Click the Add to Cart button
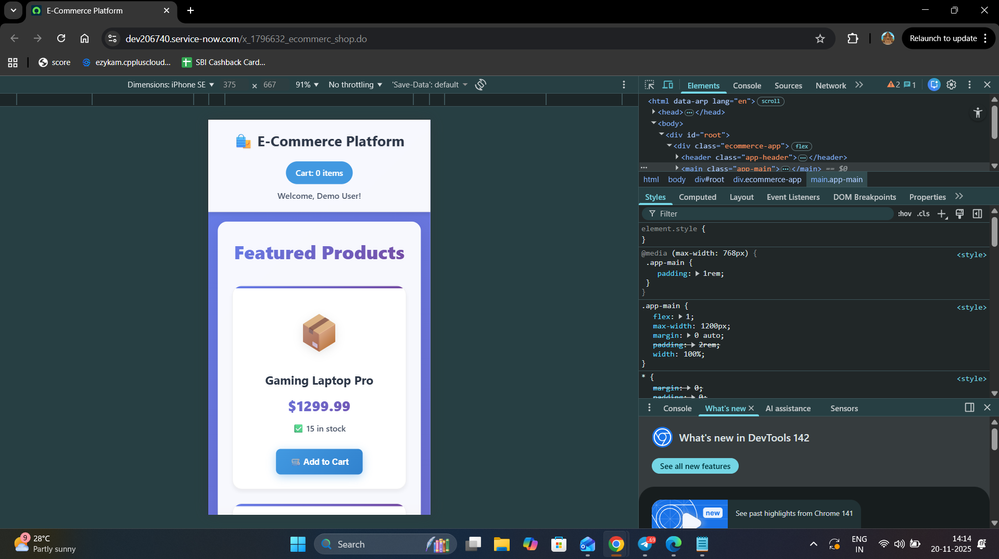The image size is (999, 559). pos(319,462)
